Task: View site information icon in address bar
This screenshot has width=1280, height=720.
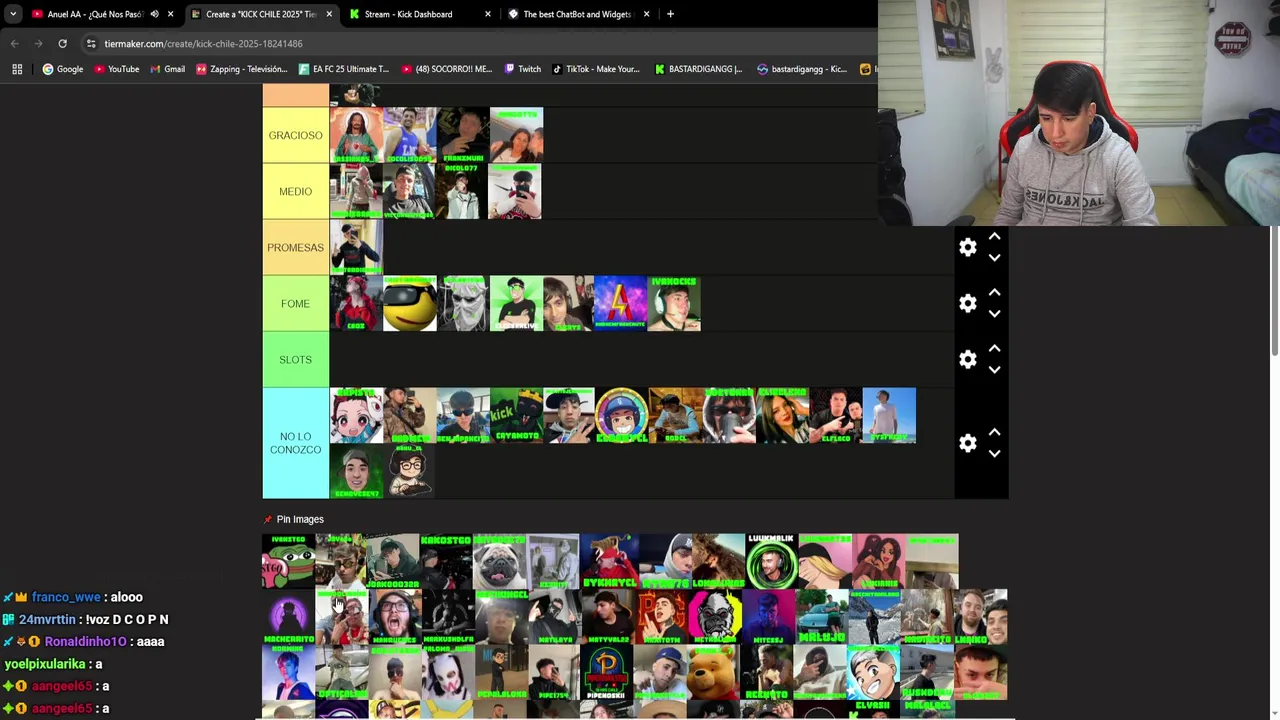Action: 91,44
